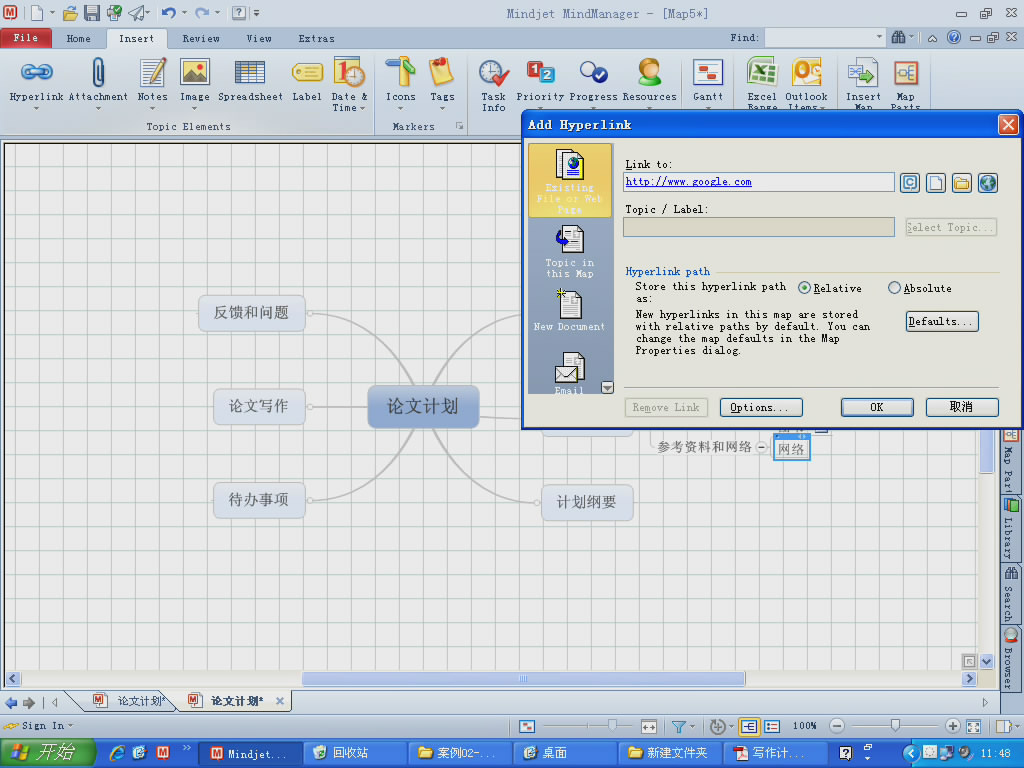Click the Defaults... button

(x=942, y=321)
